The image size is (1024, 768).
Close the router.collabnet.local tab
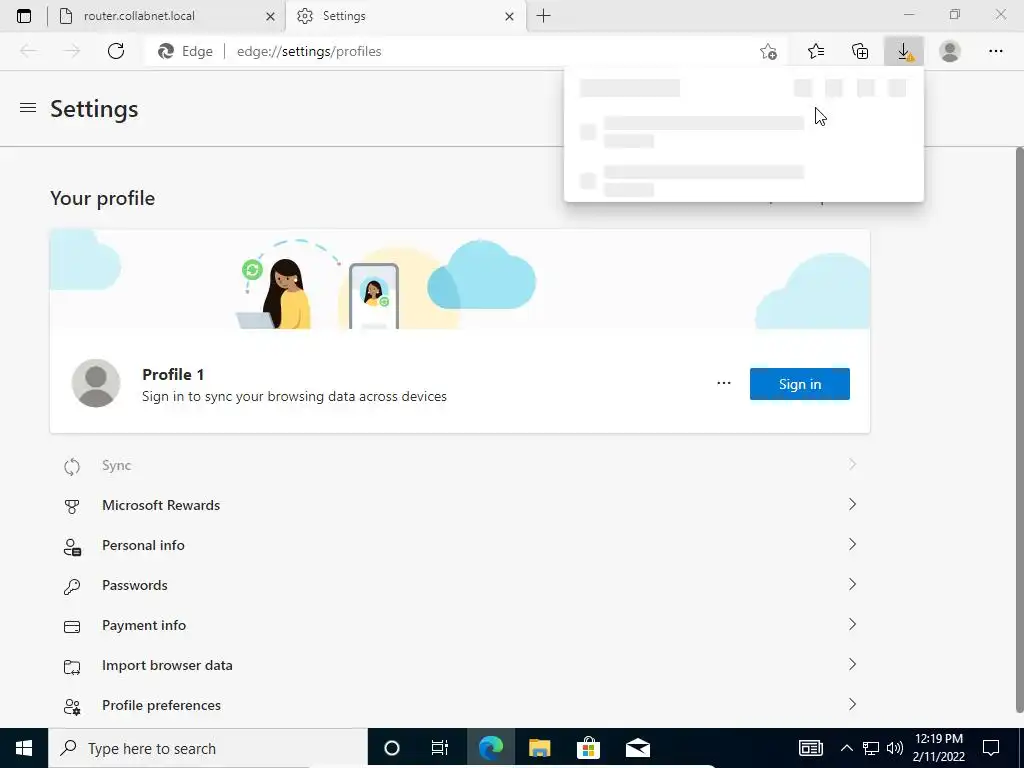click(270, 17)
